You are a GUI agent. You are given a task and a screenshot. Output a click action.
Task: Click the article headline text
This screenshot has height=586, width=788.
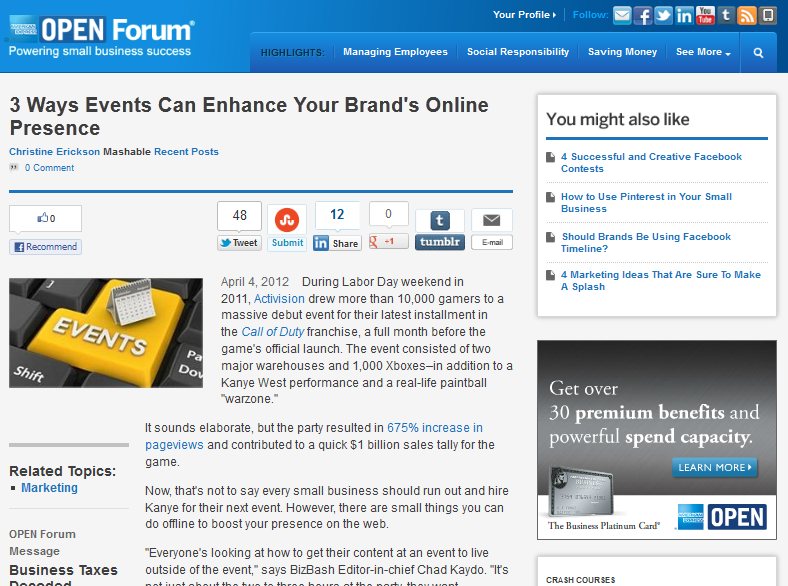click(249, 117)
